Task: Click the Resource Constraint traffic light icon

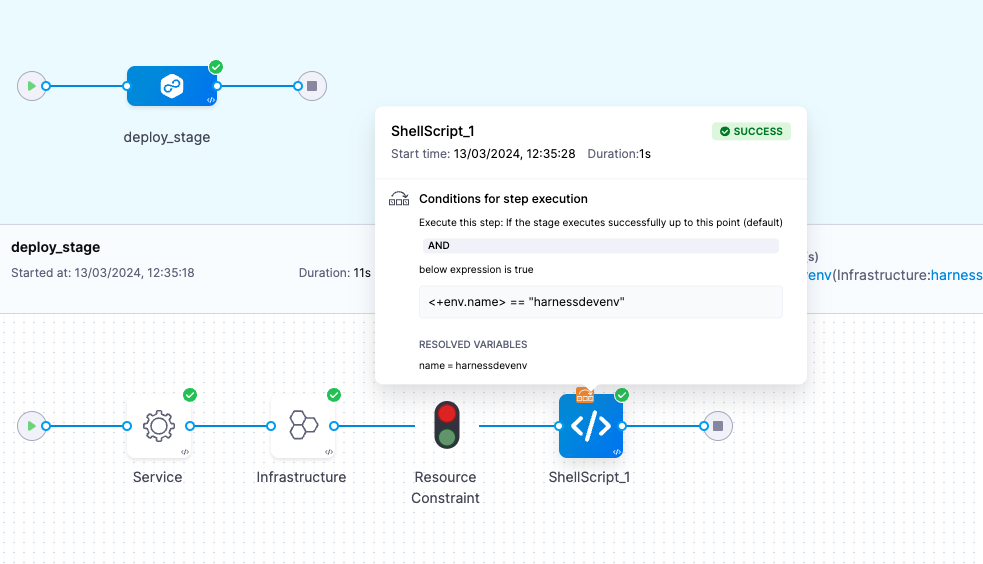Action: point(446,425)
